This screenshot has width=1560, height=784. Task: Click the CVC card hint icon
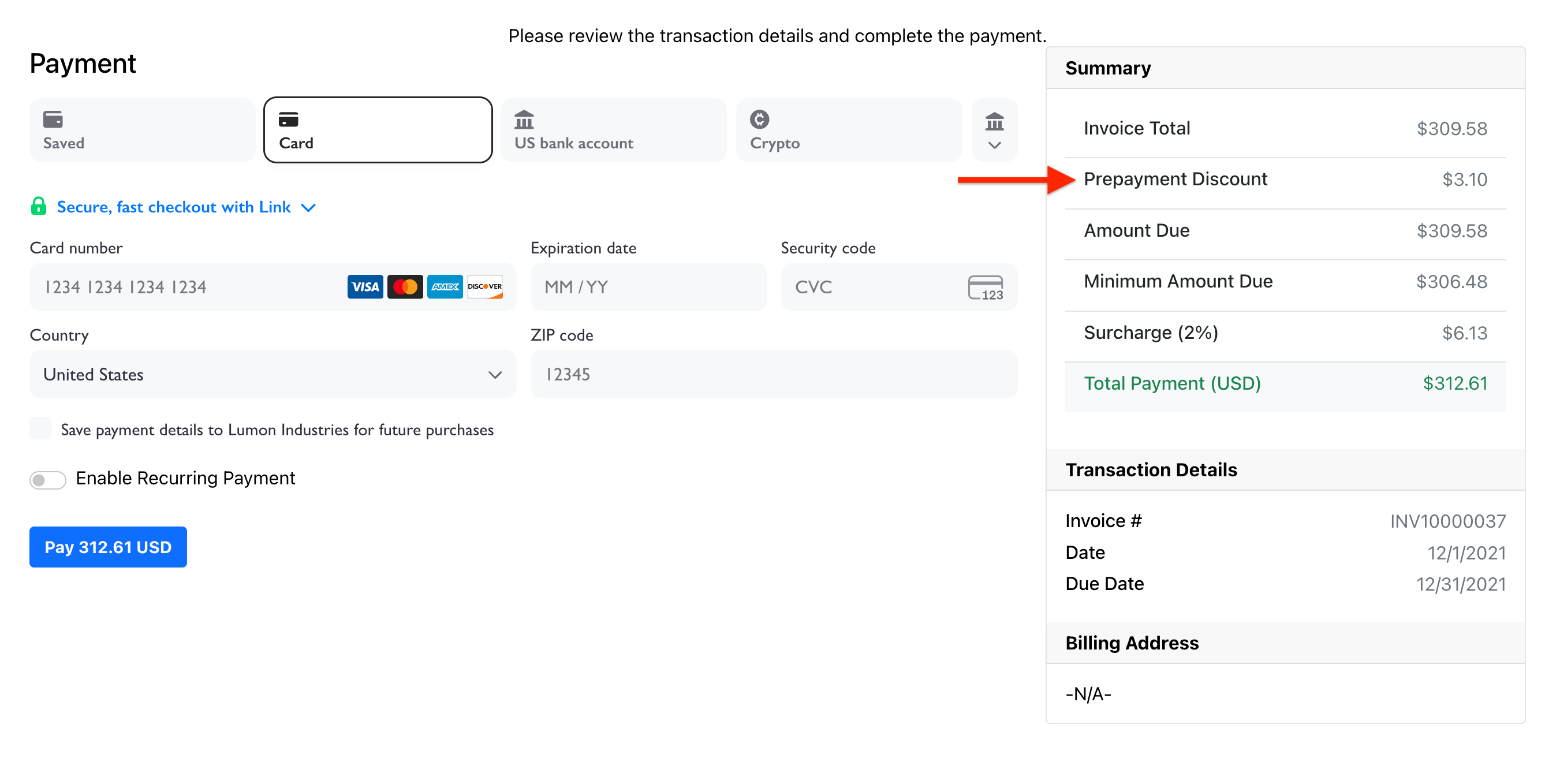tap(986, 286)
